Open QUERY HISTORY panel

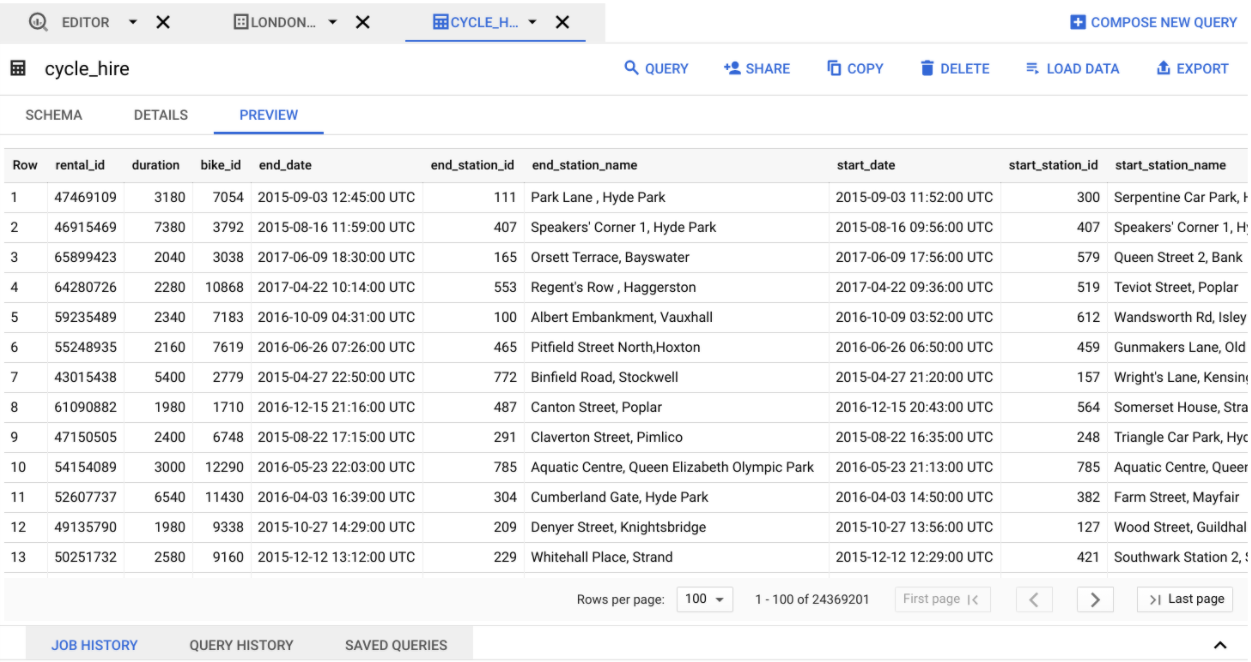[x=241, y=645]
